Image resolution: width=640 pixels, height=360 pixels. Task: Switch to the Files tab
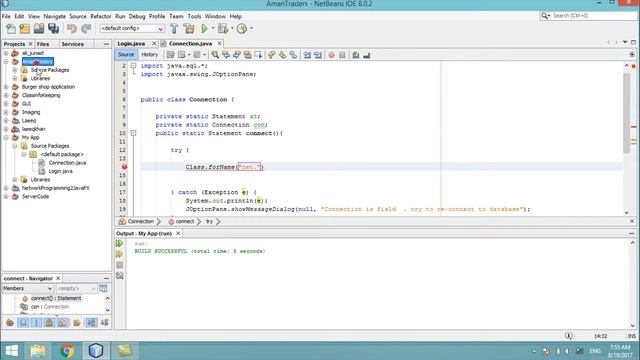(43, 44)
